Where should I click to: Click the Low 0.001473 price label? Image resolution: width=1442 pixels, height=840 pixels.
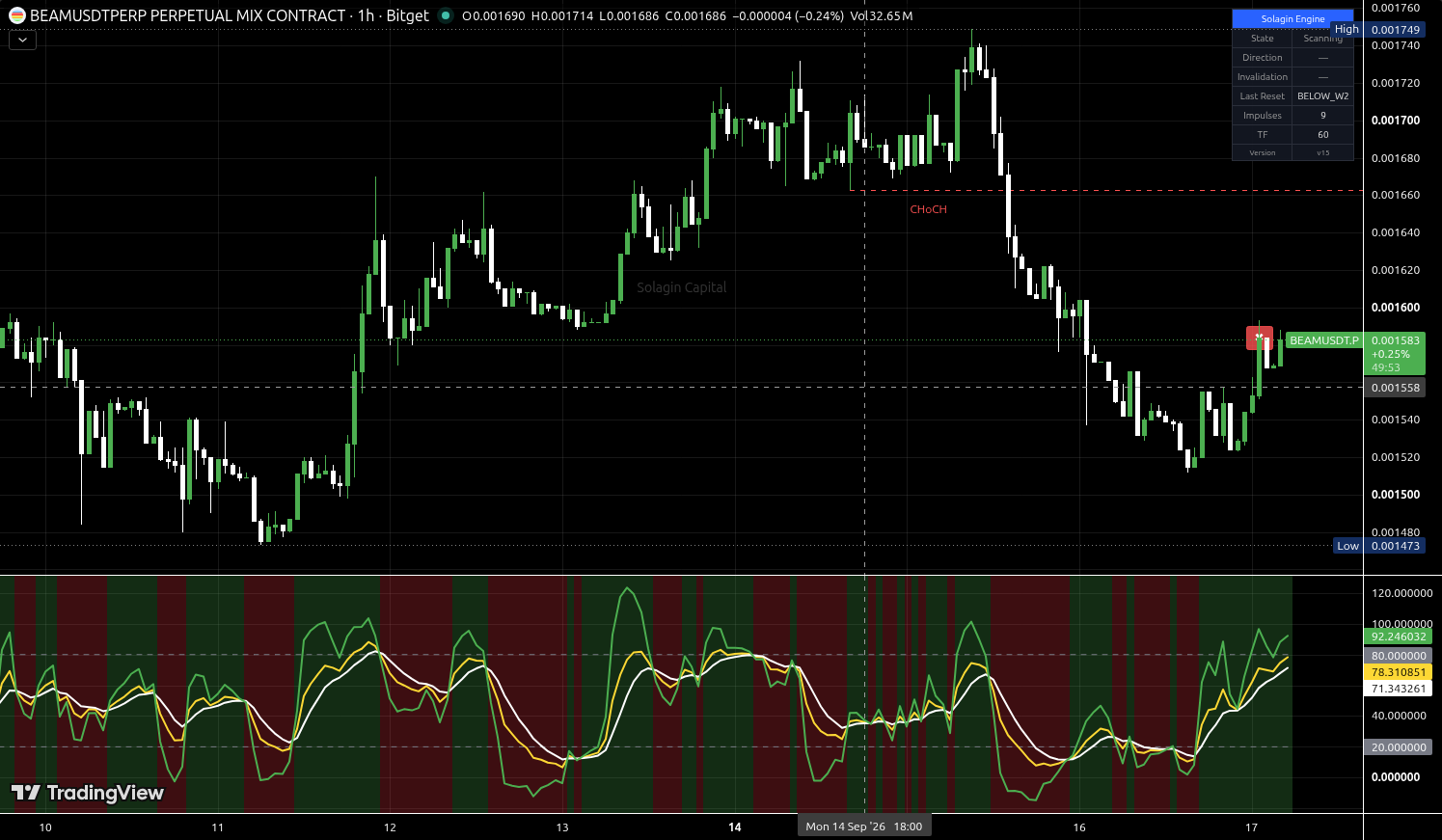[x=1378, y=546]
